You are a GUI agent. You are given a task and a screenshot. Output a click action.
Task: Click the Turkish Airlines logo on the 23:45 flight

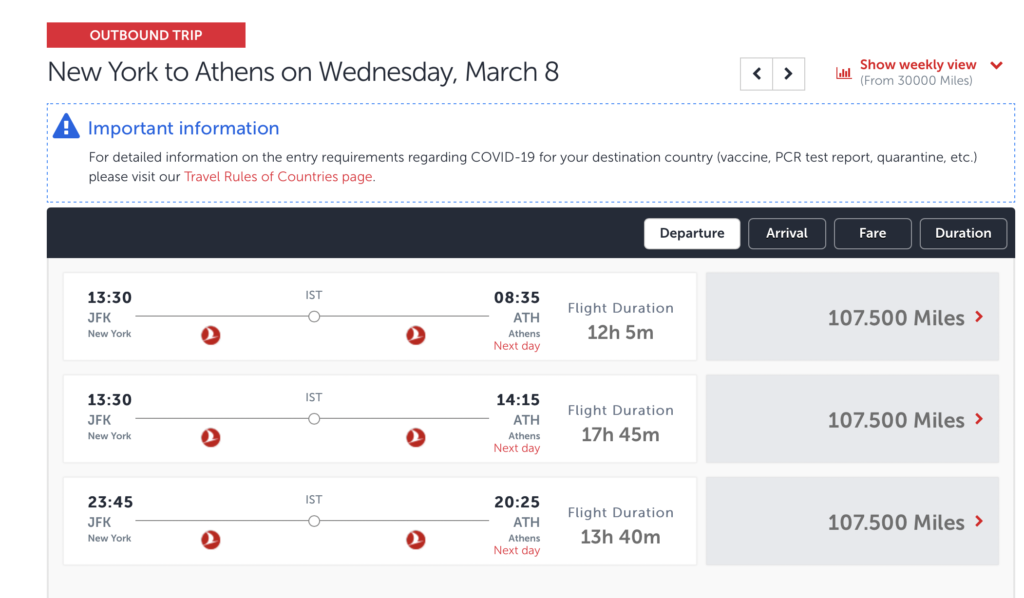coord(210,539)
